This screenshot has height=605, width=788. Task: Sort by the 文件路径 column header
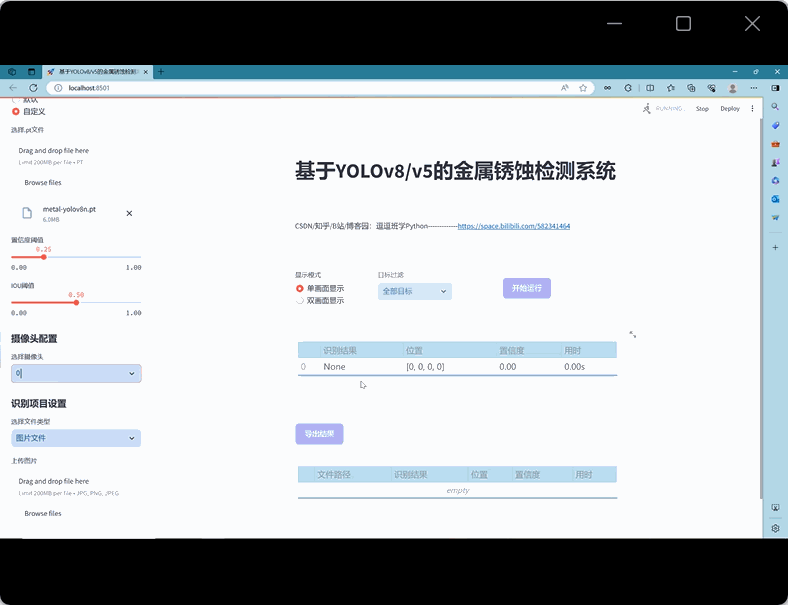coord(353,474)
